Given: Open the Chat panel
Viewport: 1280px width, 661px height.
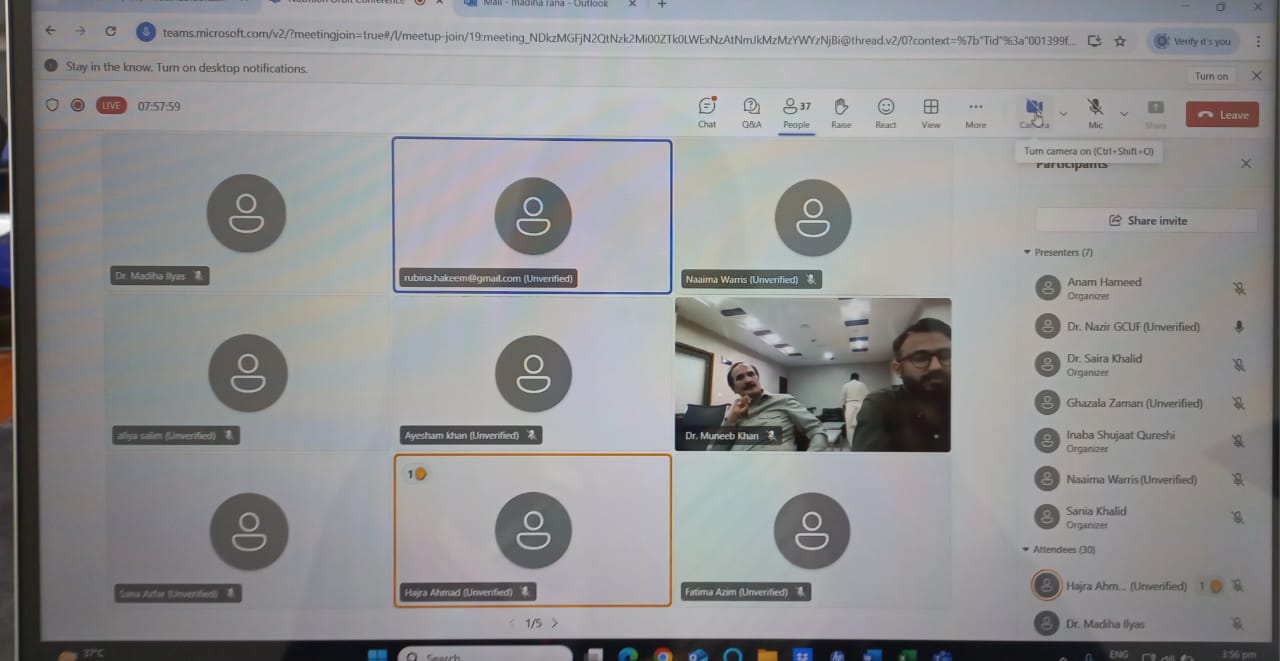Looking at the screenshot, I should pyautogui.click(x=707, y=112).
